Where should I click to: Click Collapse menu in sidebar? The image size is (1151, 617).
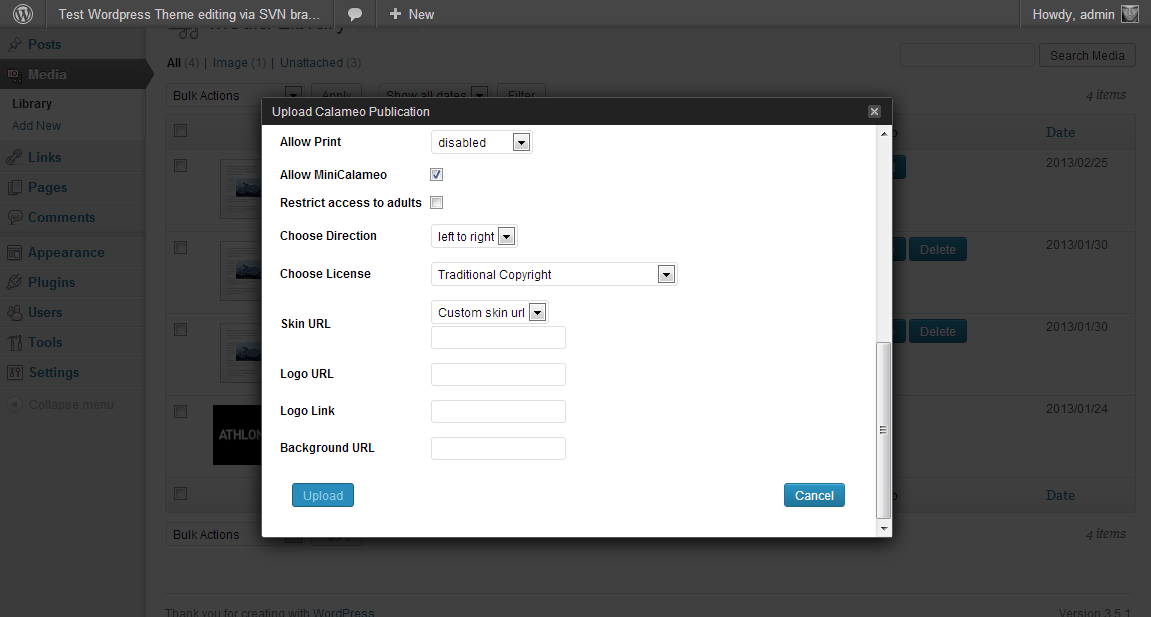pos(70,404)
